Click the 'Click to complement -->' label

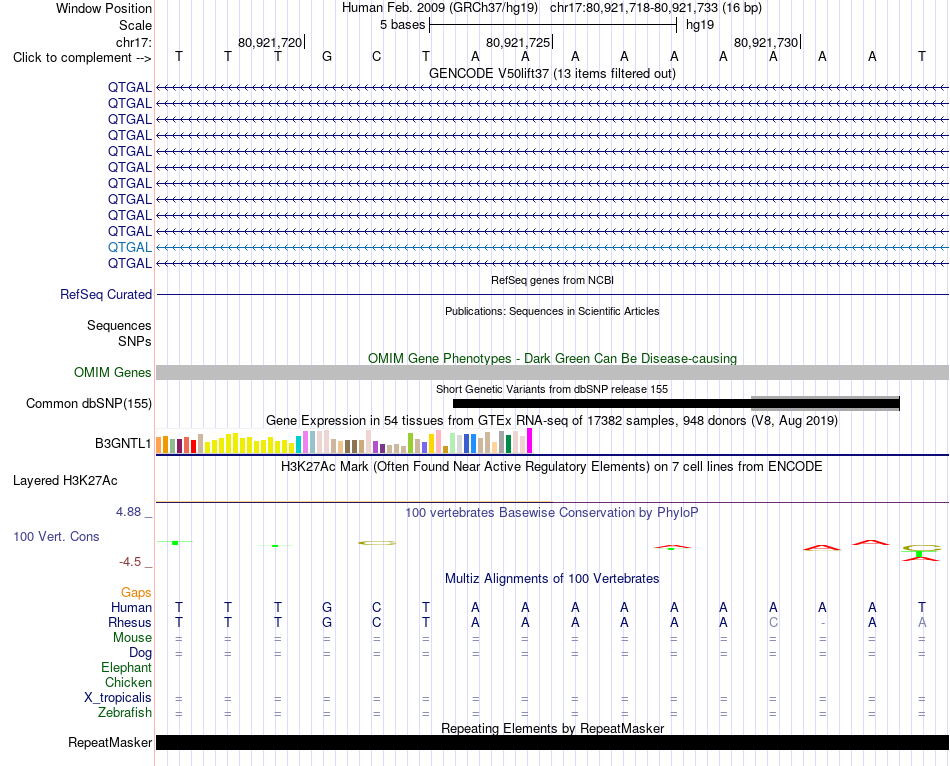click(x=82, y=58)
